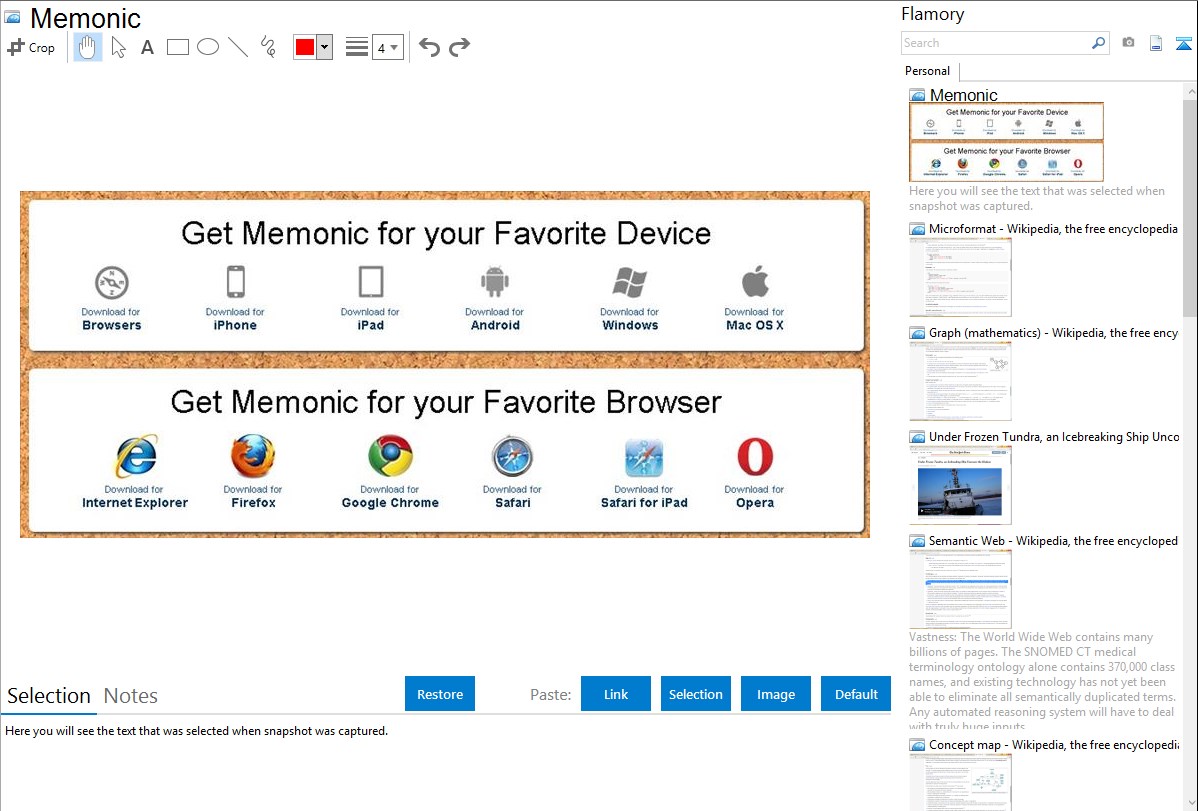Open the Selection tab
The height and width of the screenshot is (811, 1198).
point(49,696)
